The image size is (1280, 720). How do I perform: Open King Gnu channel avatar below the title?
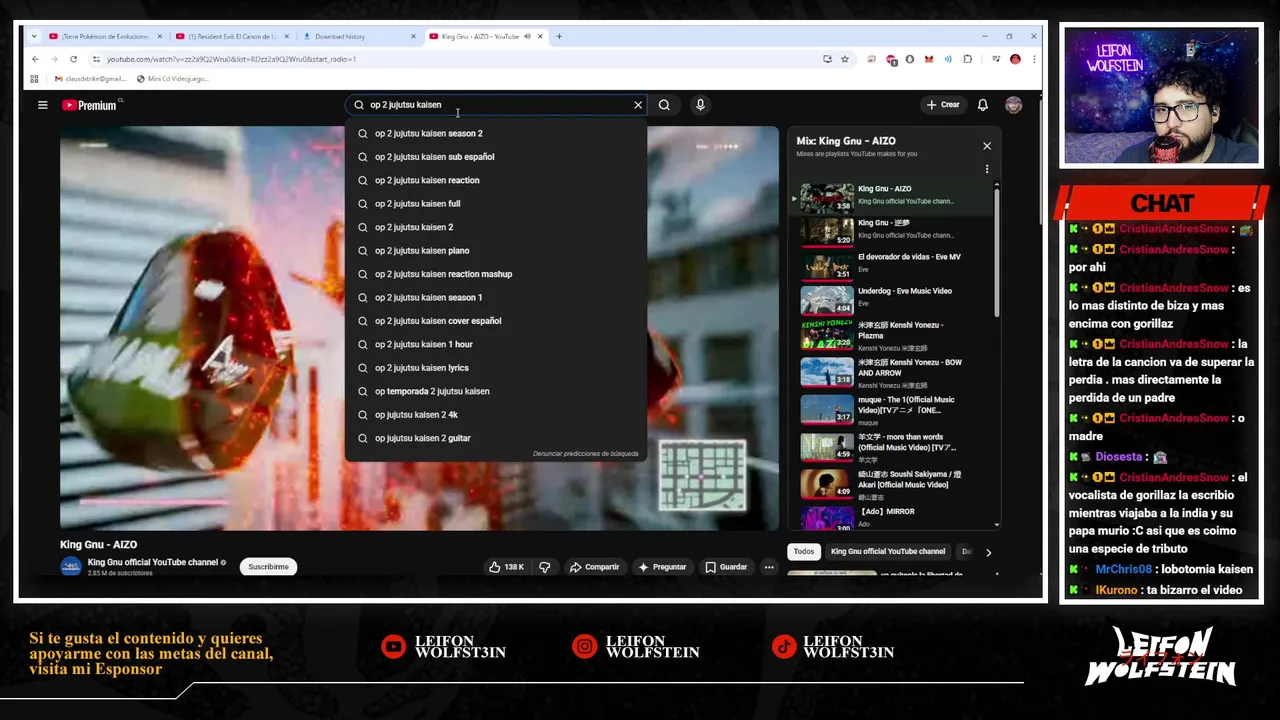click(x=71, y=567)
